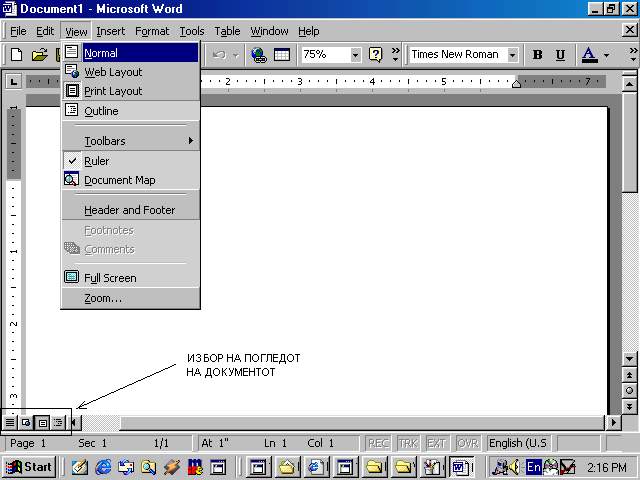Switch to Web Layout View bottom button
Image resolution: width=640 pixels, height=480 pixels.
[x=26, y=422]
